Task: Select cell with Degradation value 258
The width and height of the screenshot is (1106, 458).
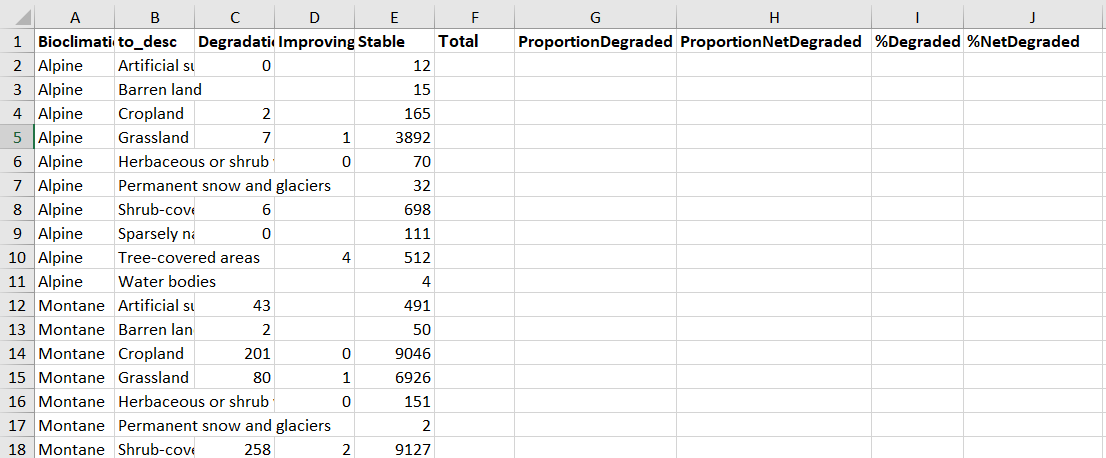Action: [x=234, y=449]
